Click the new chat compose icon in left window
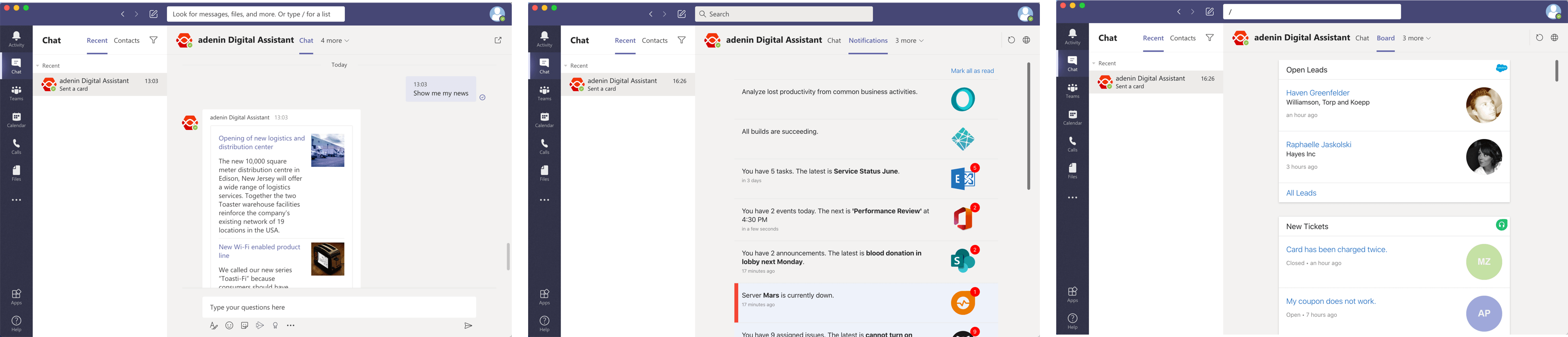The width and height of the screenshot is (1568, 337). click(153, 14)
